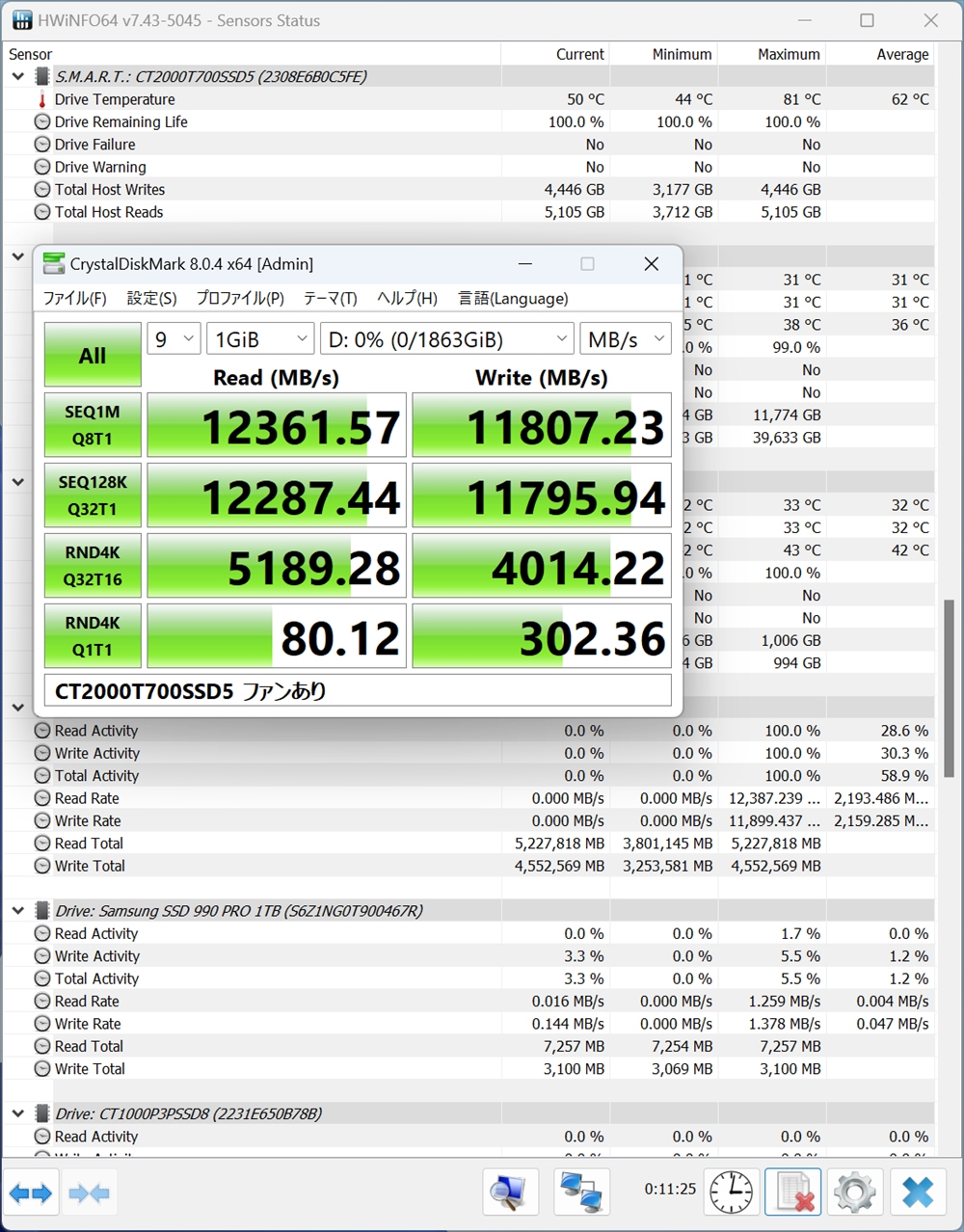Run the SEQ128K Q32T1 test
Image resolution: width=964 pixels, height=1232 pixels.
[x=93, y=495]
